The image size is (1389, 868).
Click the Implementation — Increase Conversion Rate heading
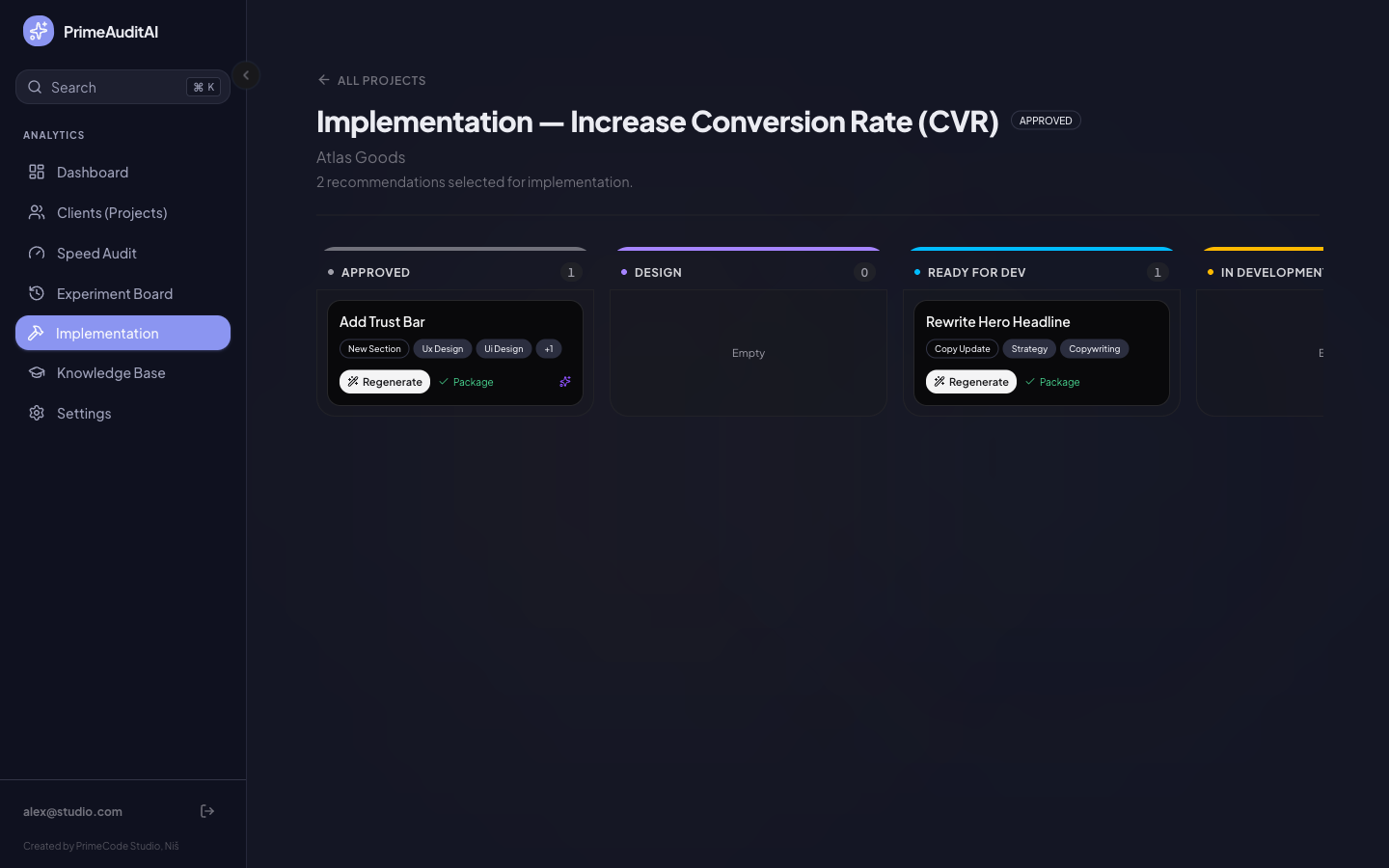(658, 122)
